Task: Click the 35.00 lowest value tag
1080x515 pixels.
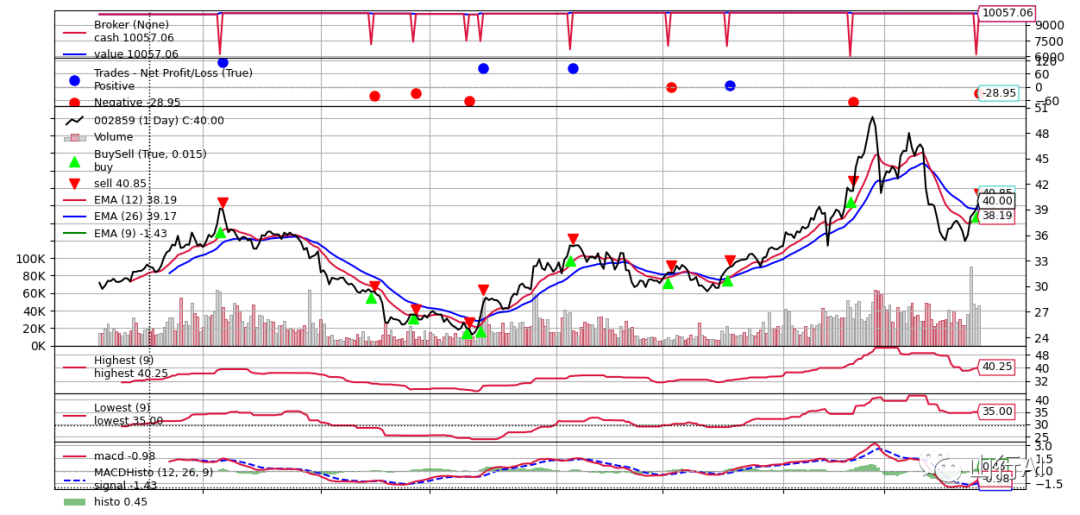Action: [997, 412]
